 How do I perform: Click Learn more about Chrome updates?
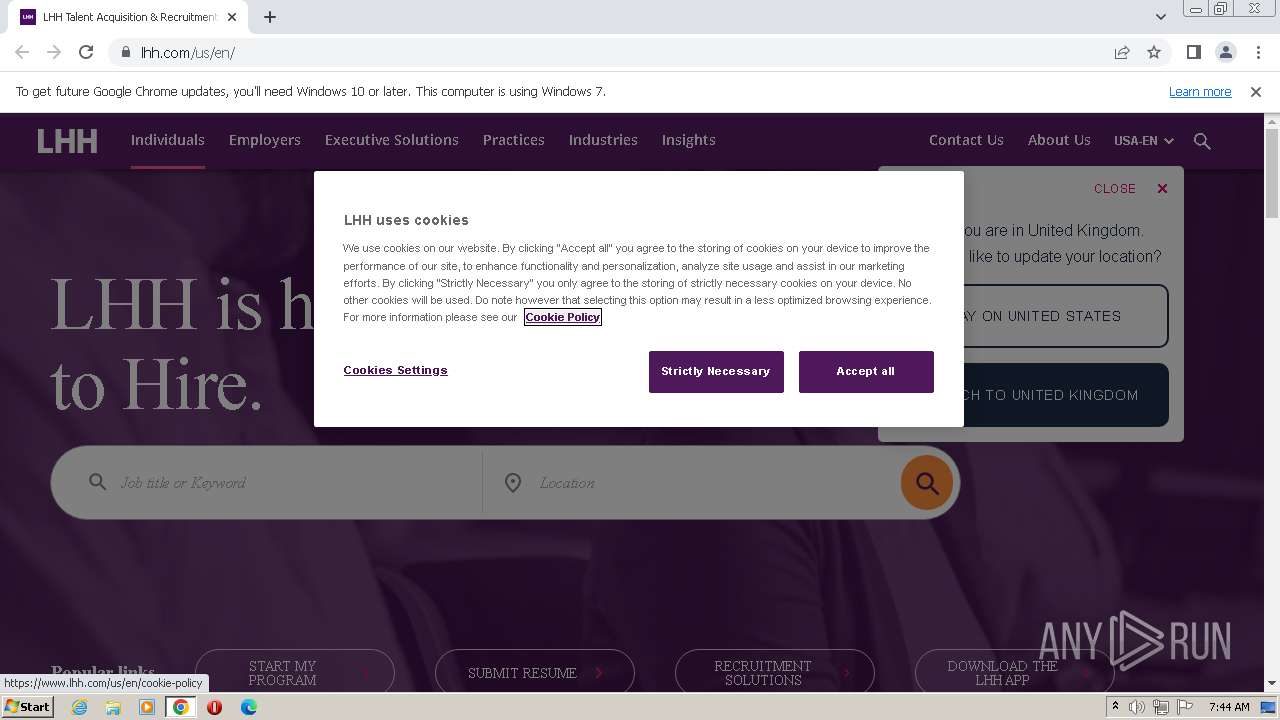(x=1200, y=92)
